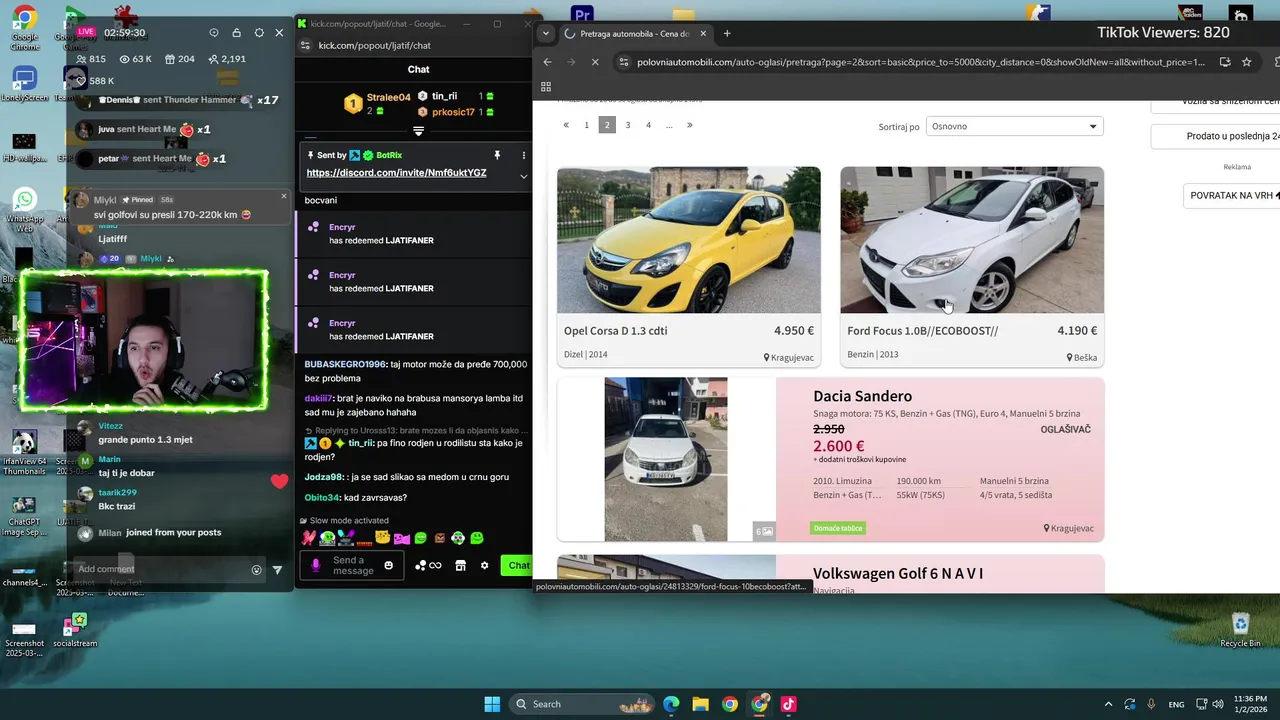This screenshot has height=720, width=1280.
Task: Open the discord.com invite link
Action: tap(396, 173)
